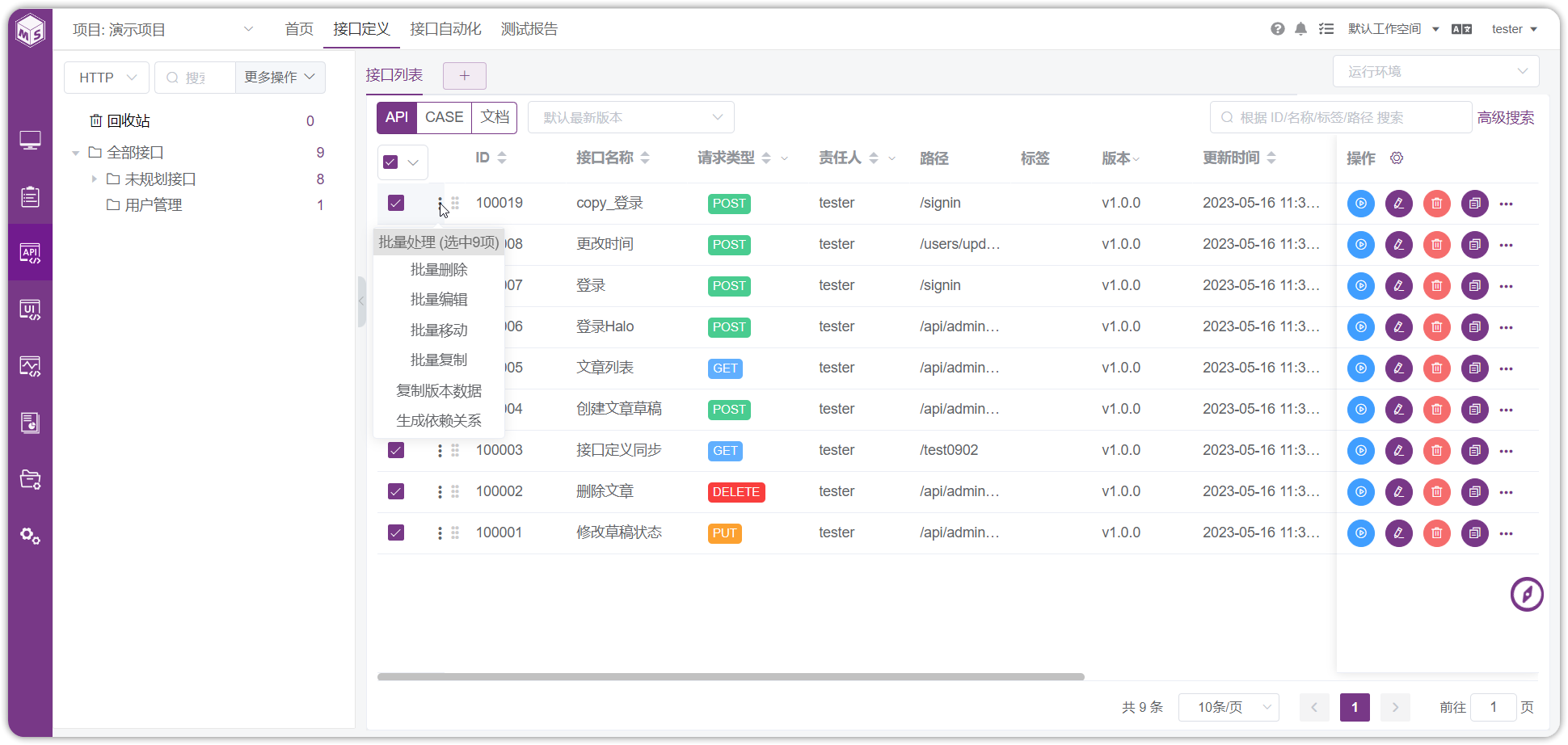1568x745 pixels.
Task: Select 复制版本数据 from batch menu
Action: point(439,391)
